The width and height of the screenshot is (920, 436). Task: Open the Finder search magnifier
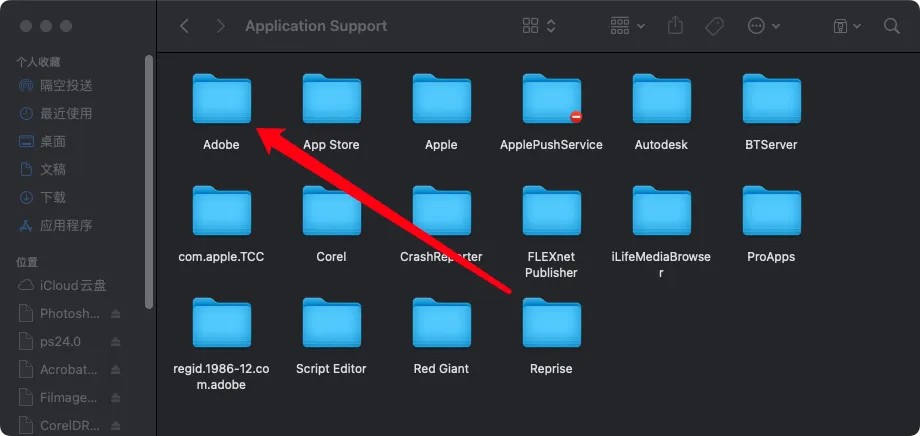[892, 26]
